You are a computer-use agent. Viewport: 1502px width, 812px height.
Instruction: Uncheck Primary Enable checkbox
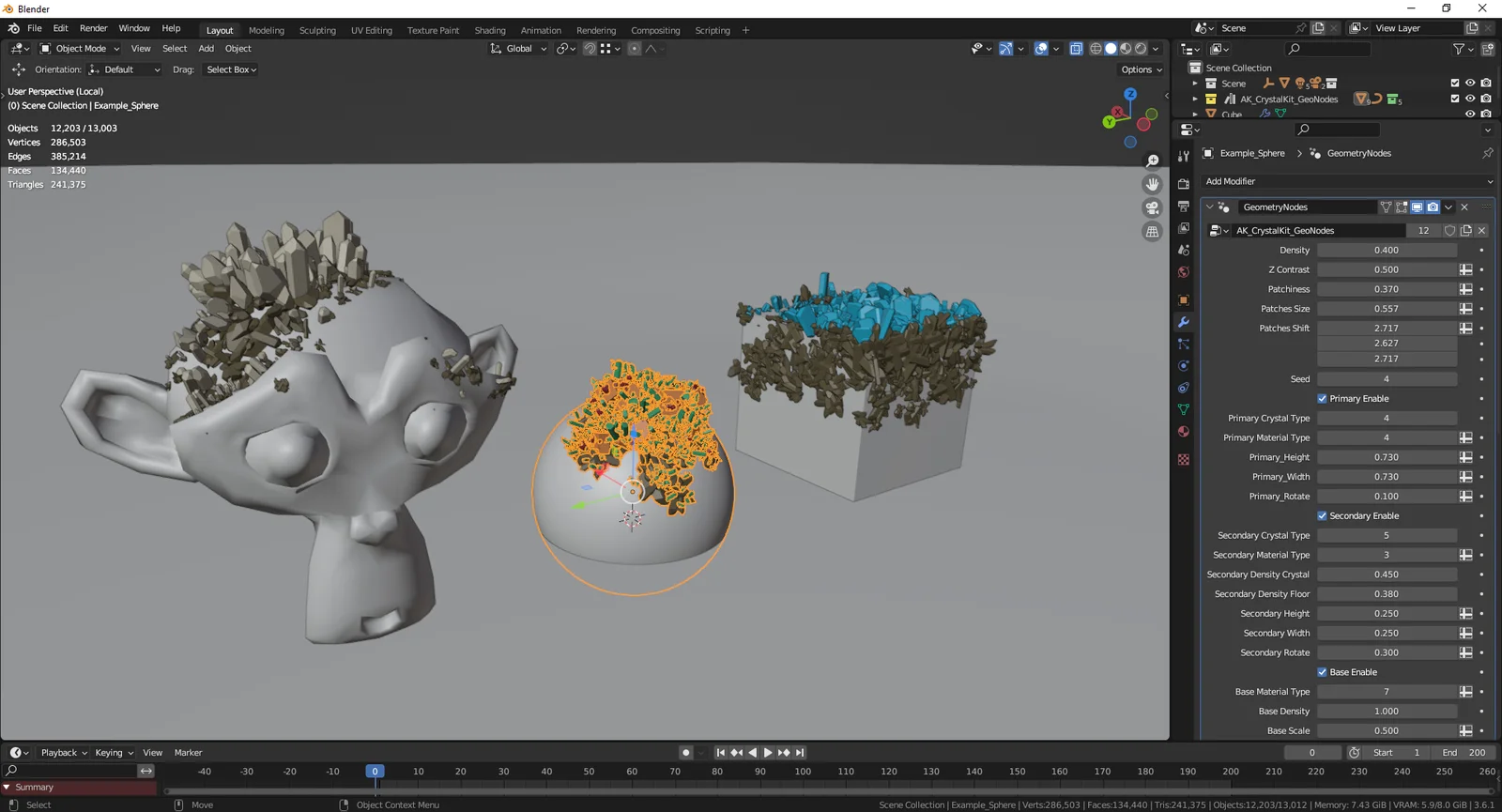[x=1322, y=399]
